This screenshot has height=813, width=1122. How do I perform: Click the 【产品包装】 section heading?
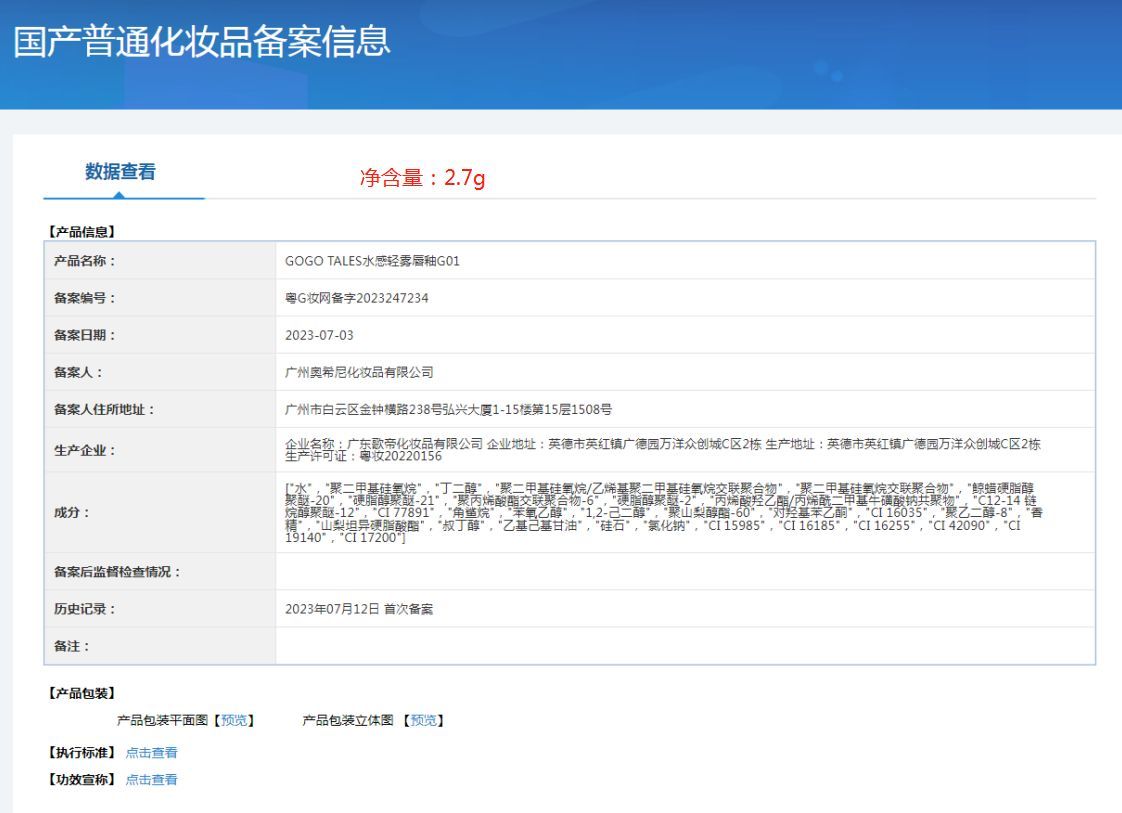coord(82,693)
